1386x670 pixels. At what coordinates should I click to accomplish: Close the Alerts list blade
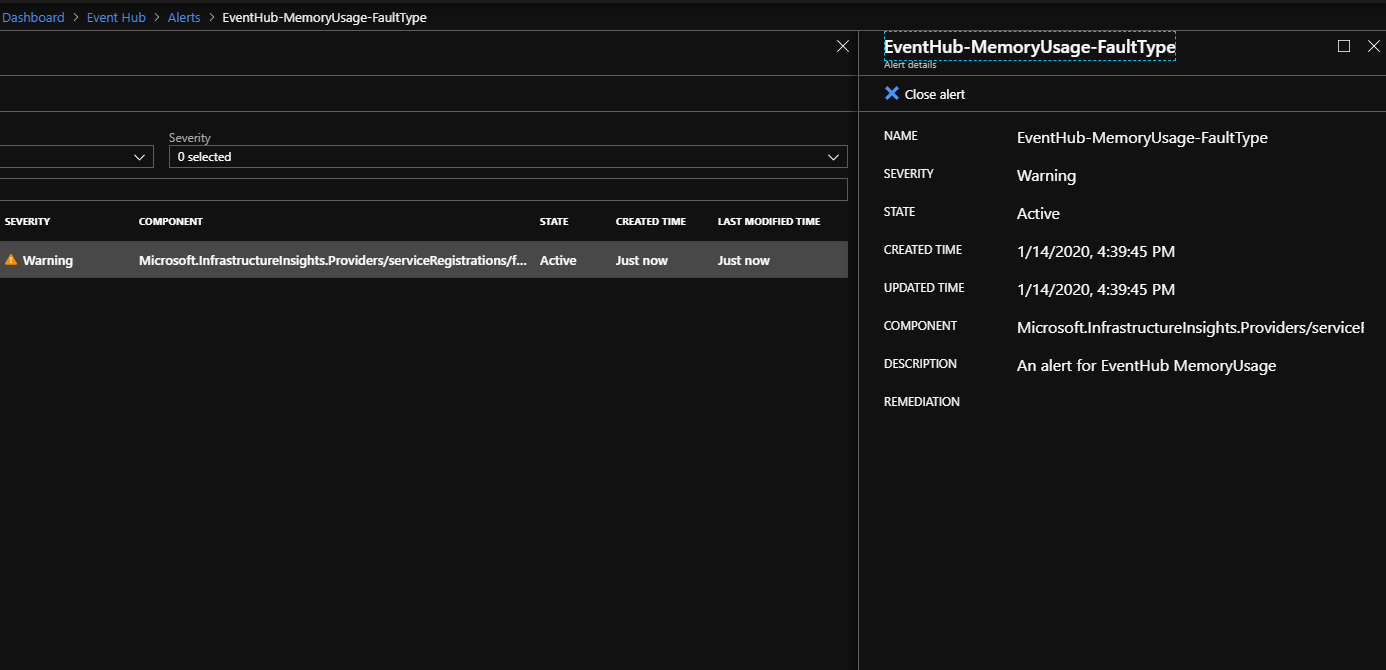(x=843, y=46)
